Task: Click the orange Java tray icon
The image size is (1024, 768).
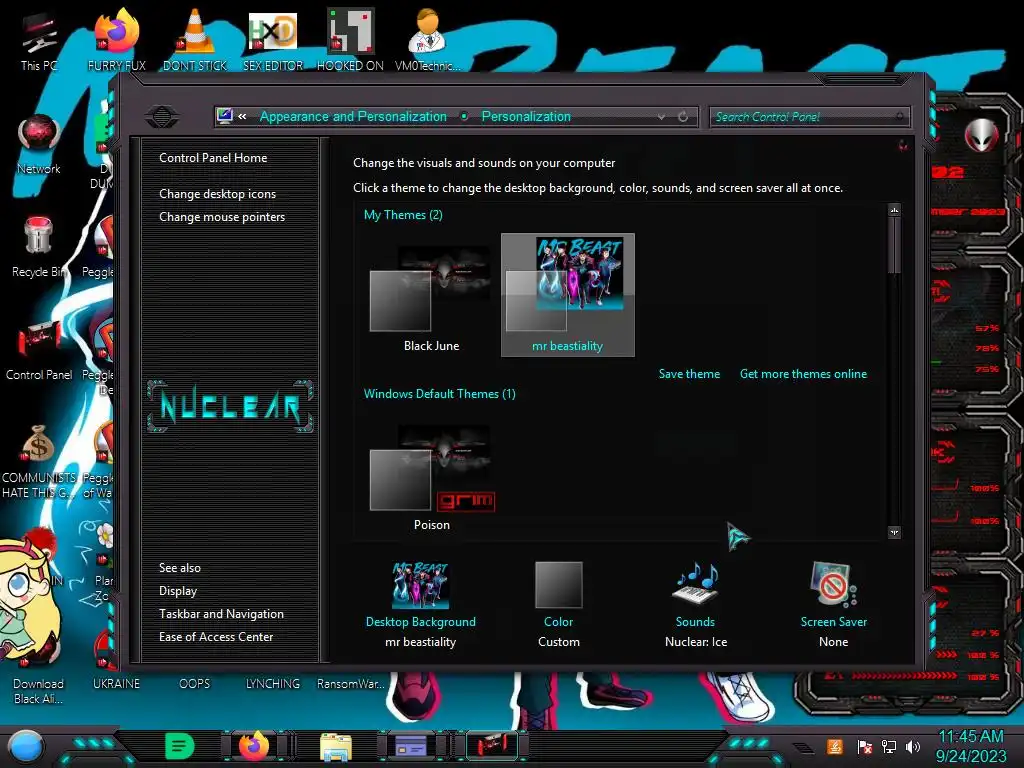Action: point(834,746)
